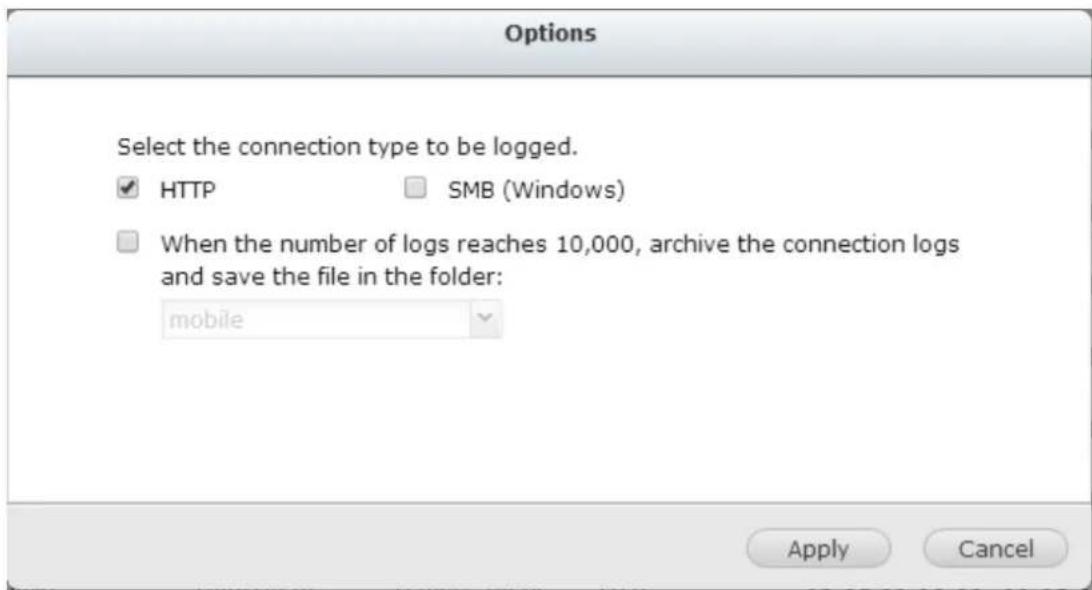The width and height of the screenshot is (1092, 590).
Task: Tick the archive connection logs checkbox
Action: (126, 242)
